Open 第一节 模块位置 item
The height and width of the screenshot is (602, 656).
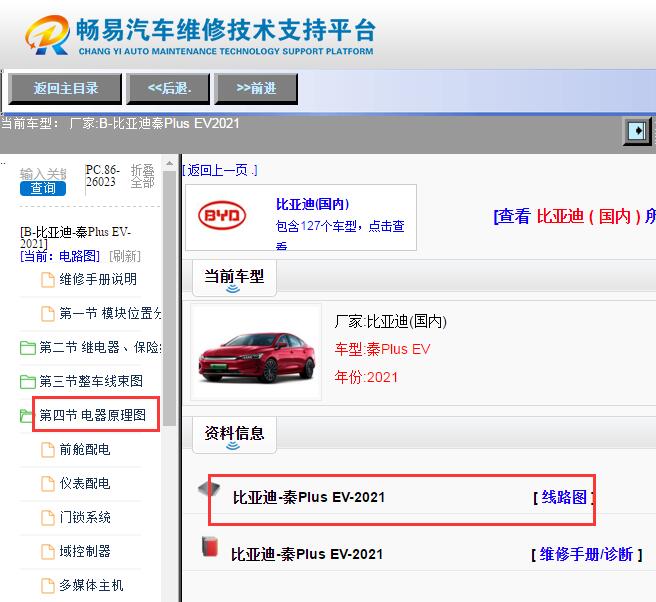point(110,313)
